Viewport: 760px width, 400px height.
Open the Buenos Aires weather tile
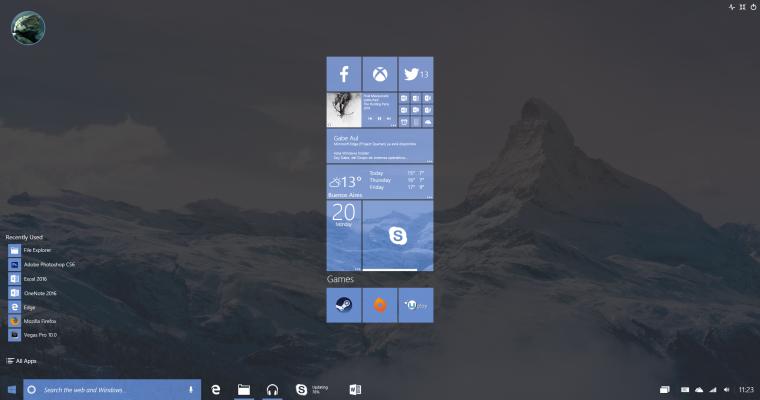380,182
